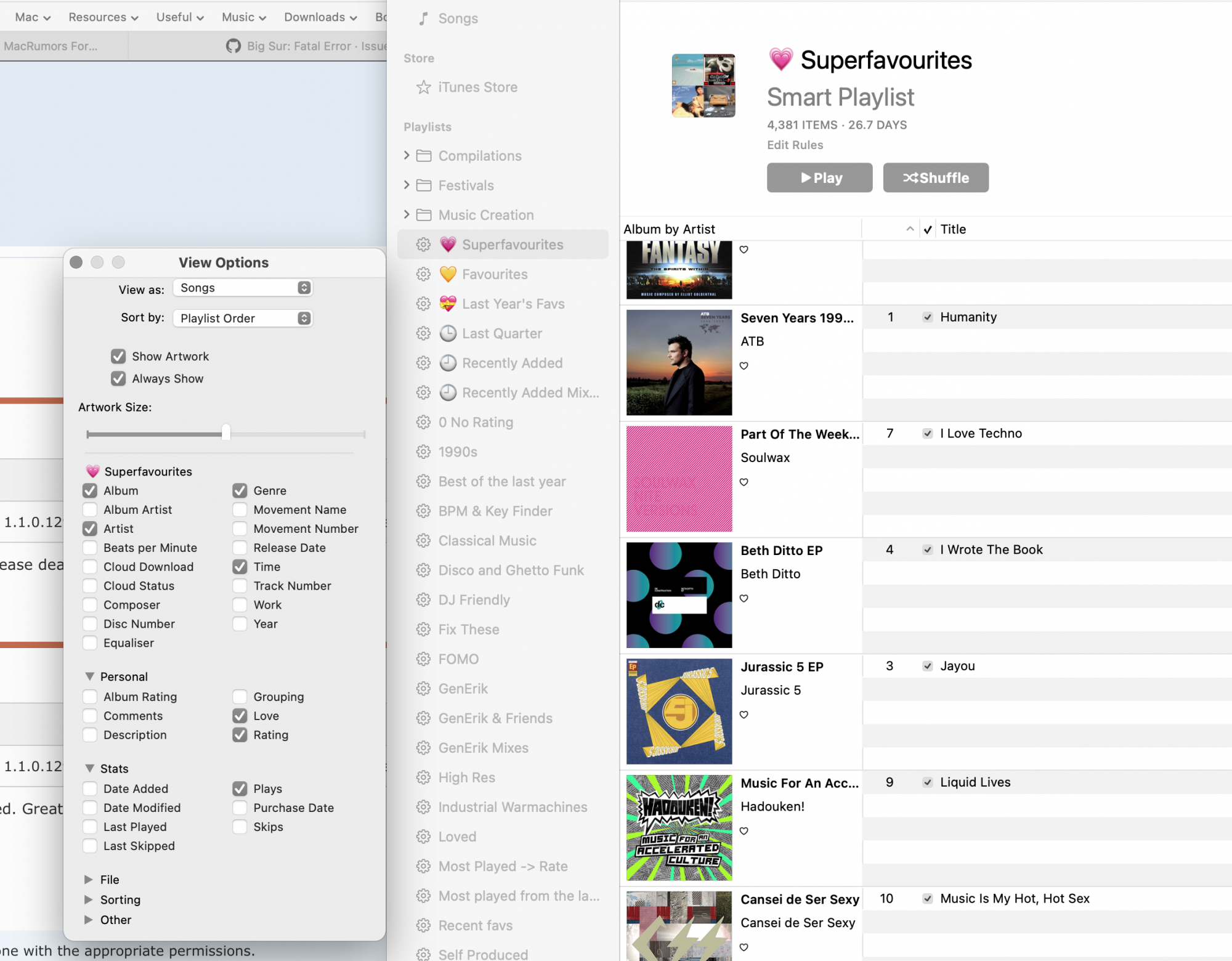This screenshot has width=1232, height=961.
Task: Open the Sort by Playlist Order dropdown
Action: click(243, 318)
